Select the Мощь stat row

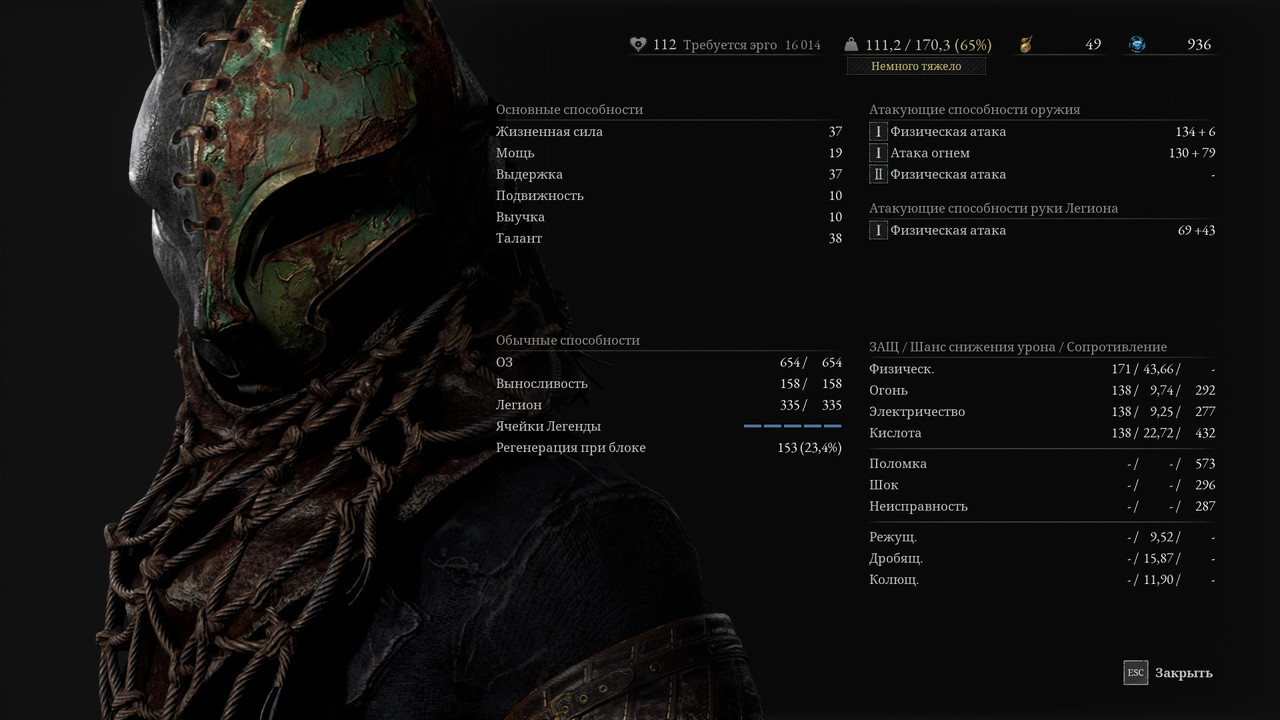pyautogui.click(x=669, y=153)
